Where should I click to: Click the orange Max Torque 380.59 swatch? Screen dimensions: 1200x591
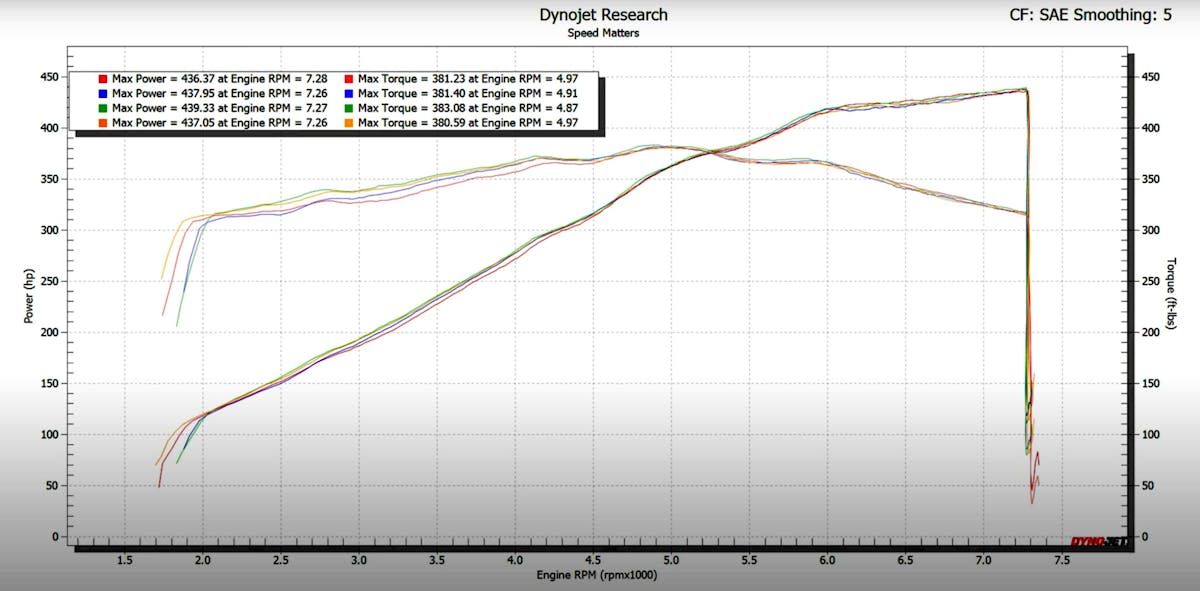(x=347, y=123)
